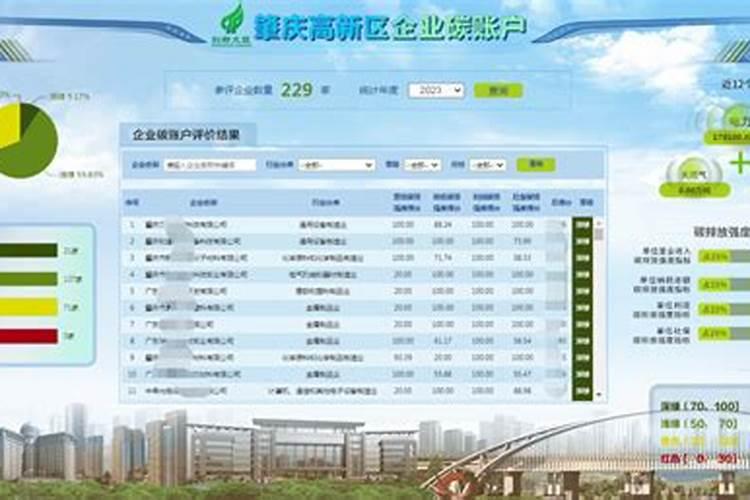Click the light green bar in the legend chart

point(29,279)
